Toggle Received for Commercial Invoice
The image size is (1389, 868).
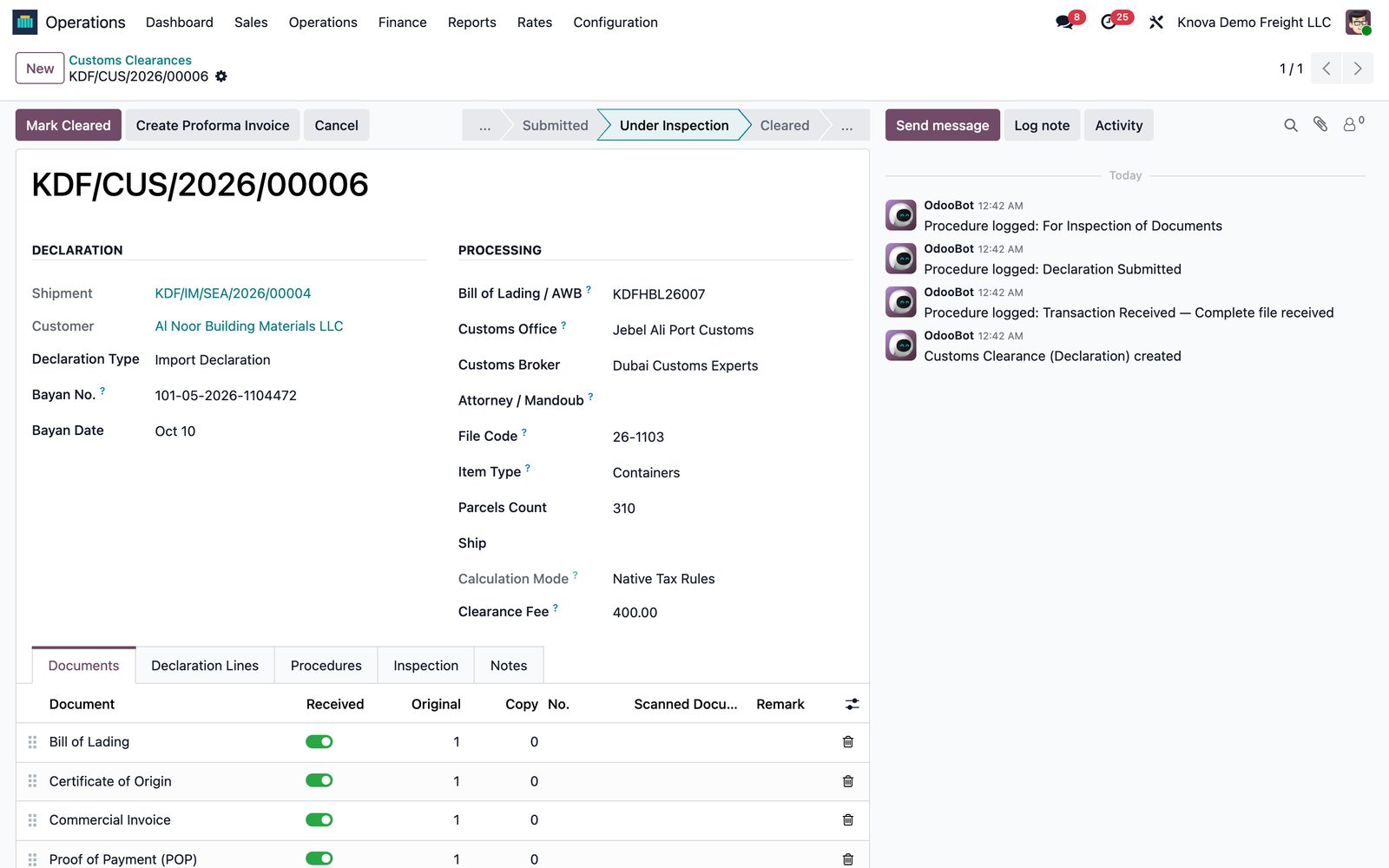click(319, 819)
